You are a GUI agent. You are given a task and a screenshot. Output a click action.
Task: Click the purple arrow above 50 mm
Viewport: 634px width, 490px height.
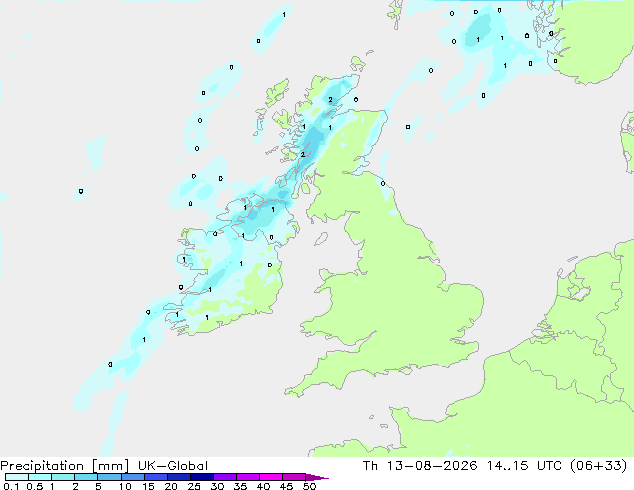(x=317, y=477)
